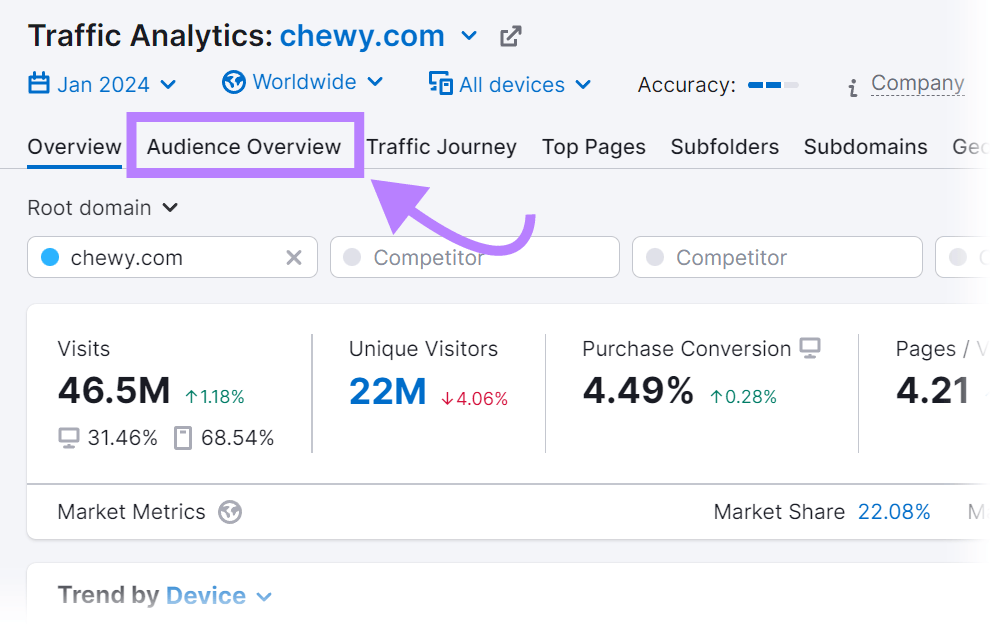
Task: Click the globe icon beside Market Metrics
Action: click(229, 512)
